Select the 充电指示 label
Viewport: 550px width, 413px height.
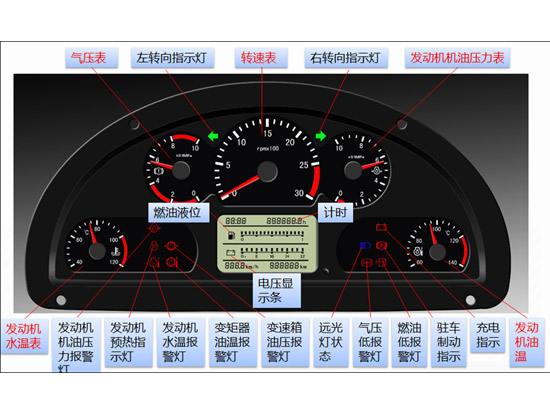click(x=488, y=336)
